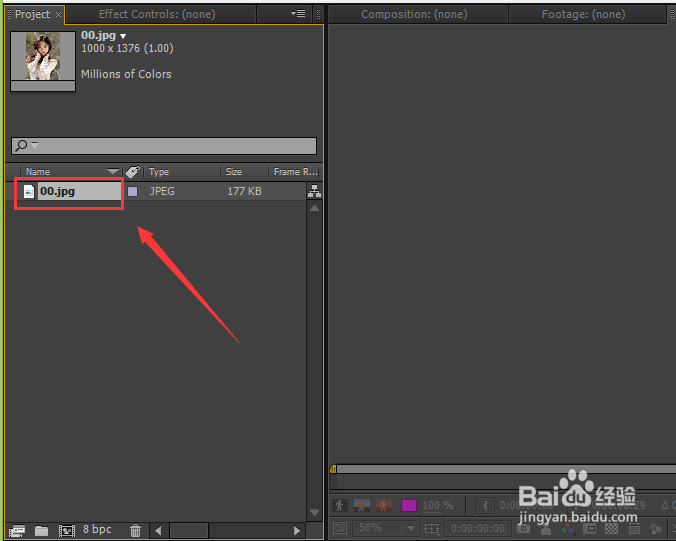676x541 pixels.
Task: Click the Name column sort arrow
Action: pyautogui.click(x=113, y=172)
